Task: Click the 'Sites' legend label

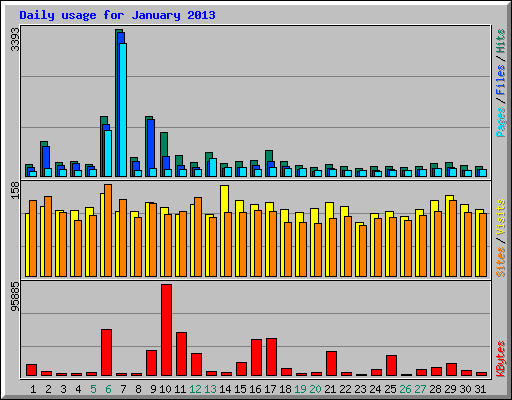Action: click(x=500, y=262)
